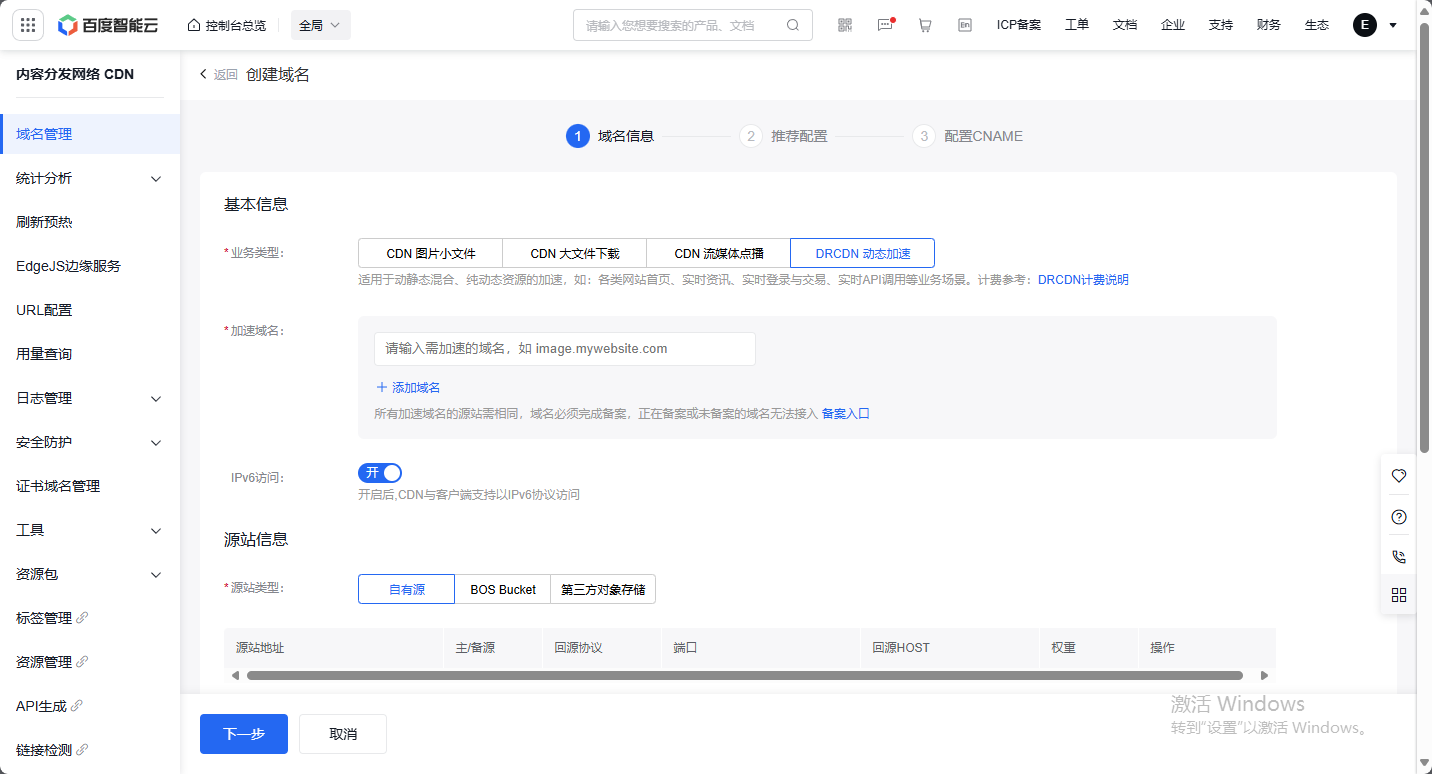The width and height of the screenshot is (1432, 774).
Task: Click the phone contact icon
Action: 1399,557
